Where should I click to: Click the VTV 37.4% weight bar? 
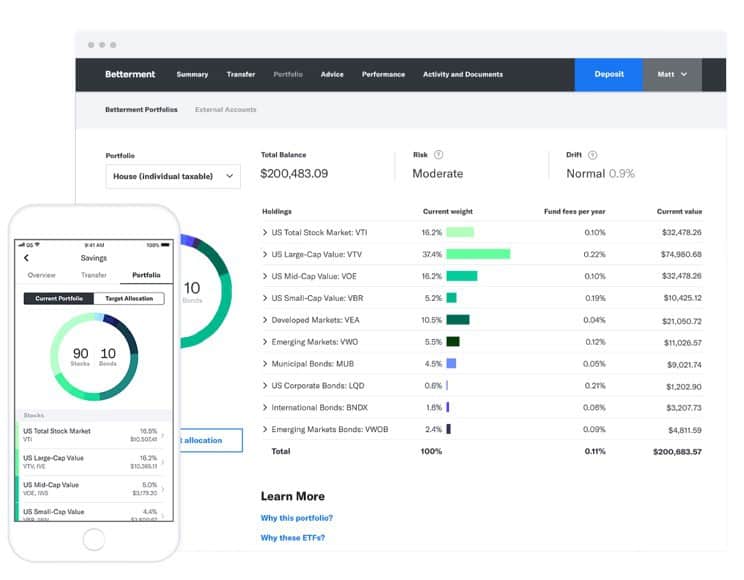coord(478,254)
